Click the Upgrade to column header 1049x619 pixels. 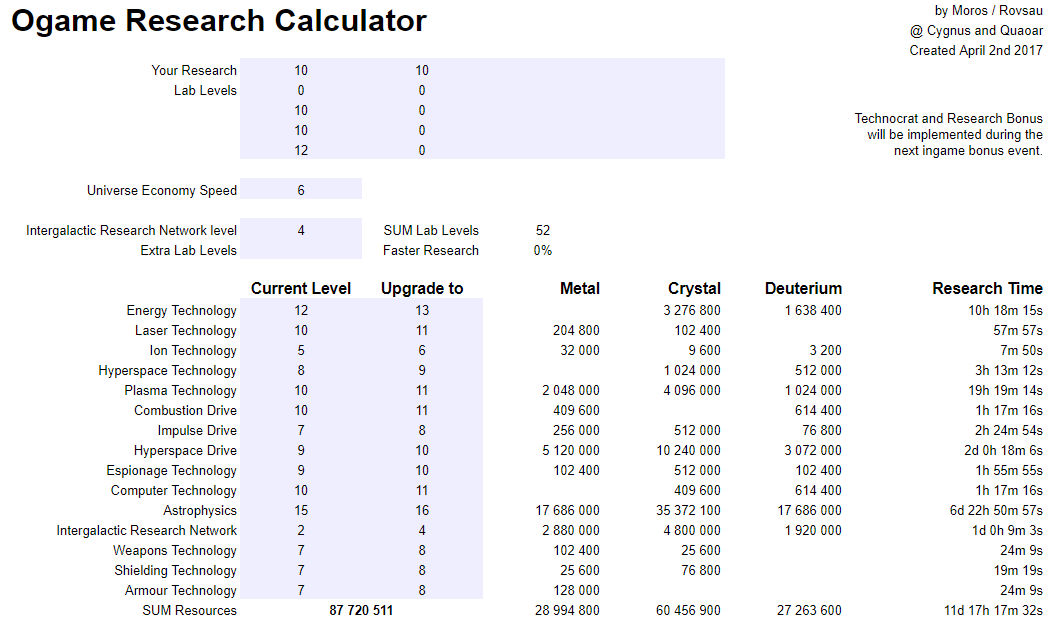tap(422, 288)
